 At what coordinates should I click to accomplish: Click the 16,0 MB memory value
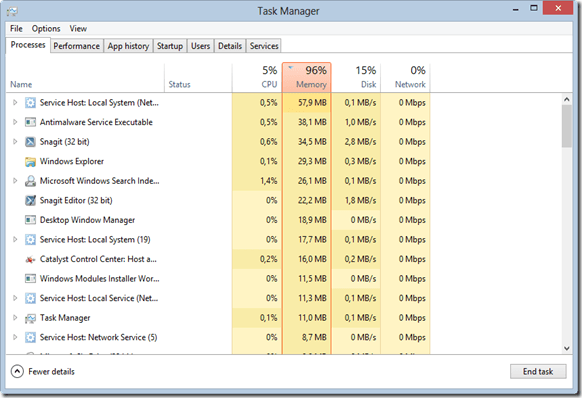click(312, 259)
